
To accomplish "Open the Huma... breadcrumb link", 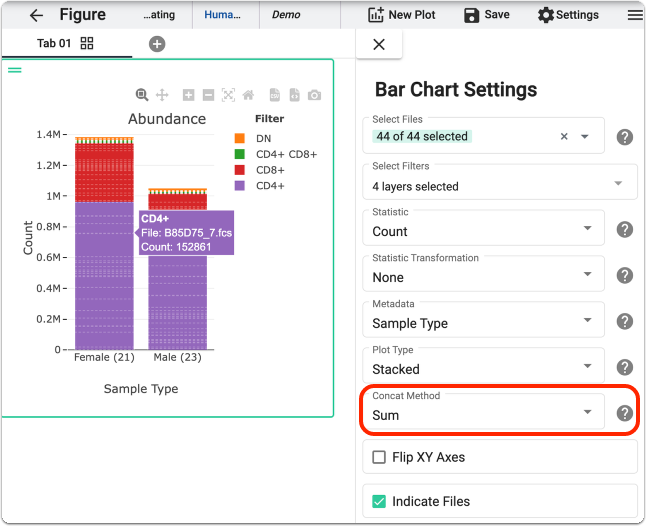I will (x=222, y=15).
